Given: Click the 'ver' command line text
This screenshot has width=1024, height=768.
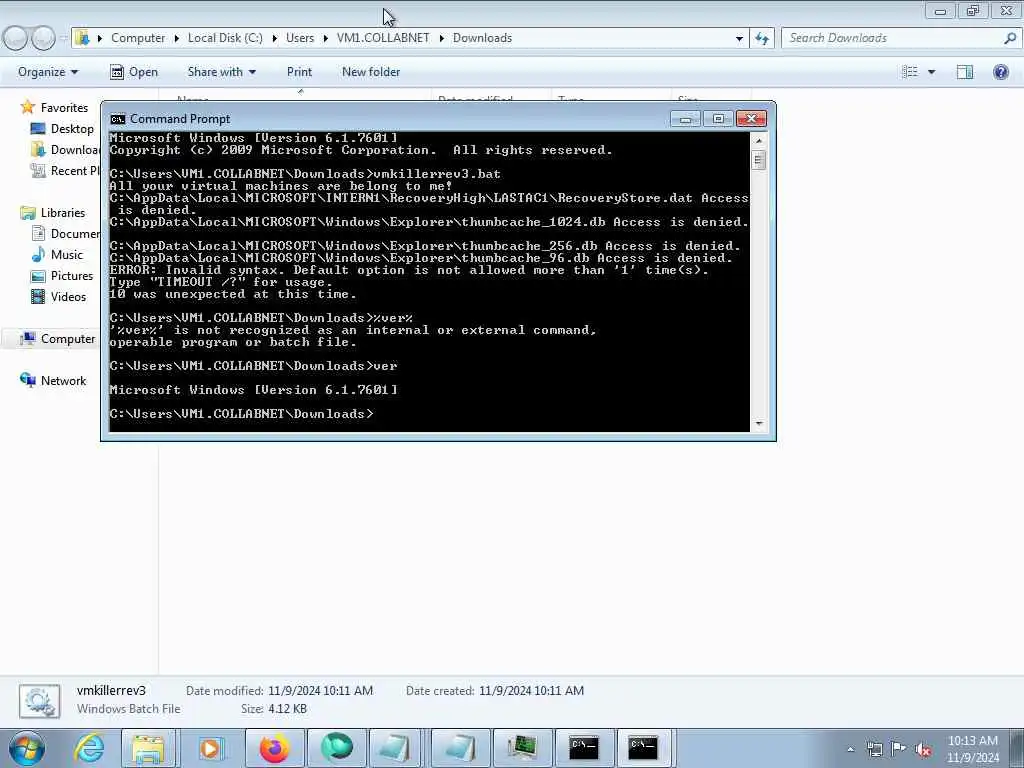Looking at the screenshot, I should (x=385, y=366).
